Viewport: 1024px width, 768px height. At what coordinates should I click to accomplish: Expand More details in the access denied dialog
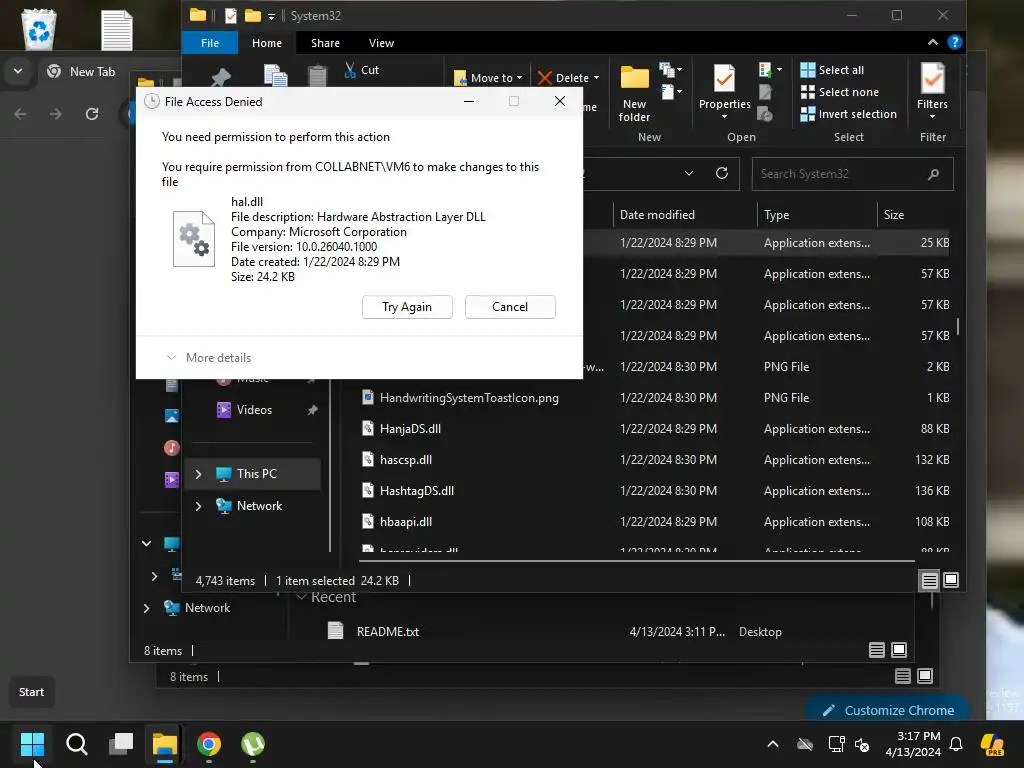(209, 358)
